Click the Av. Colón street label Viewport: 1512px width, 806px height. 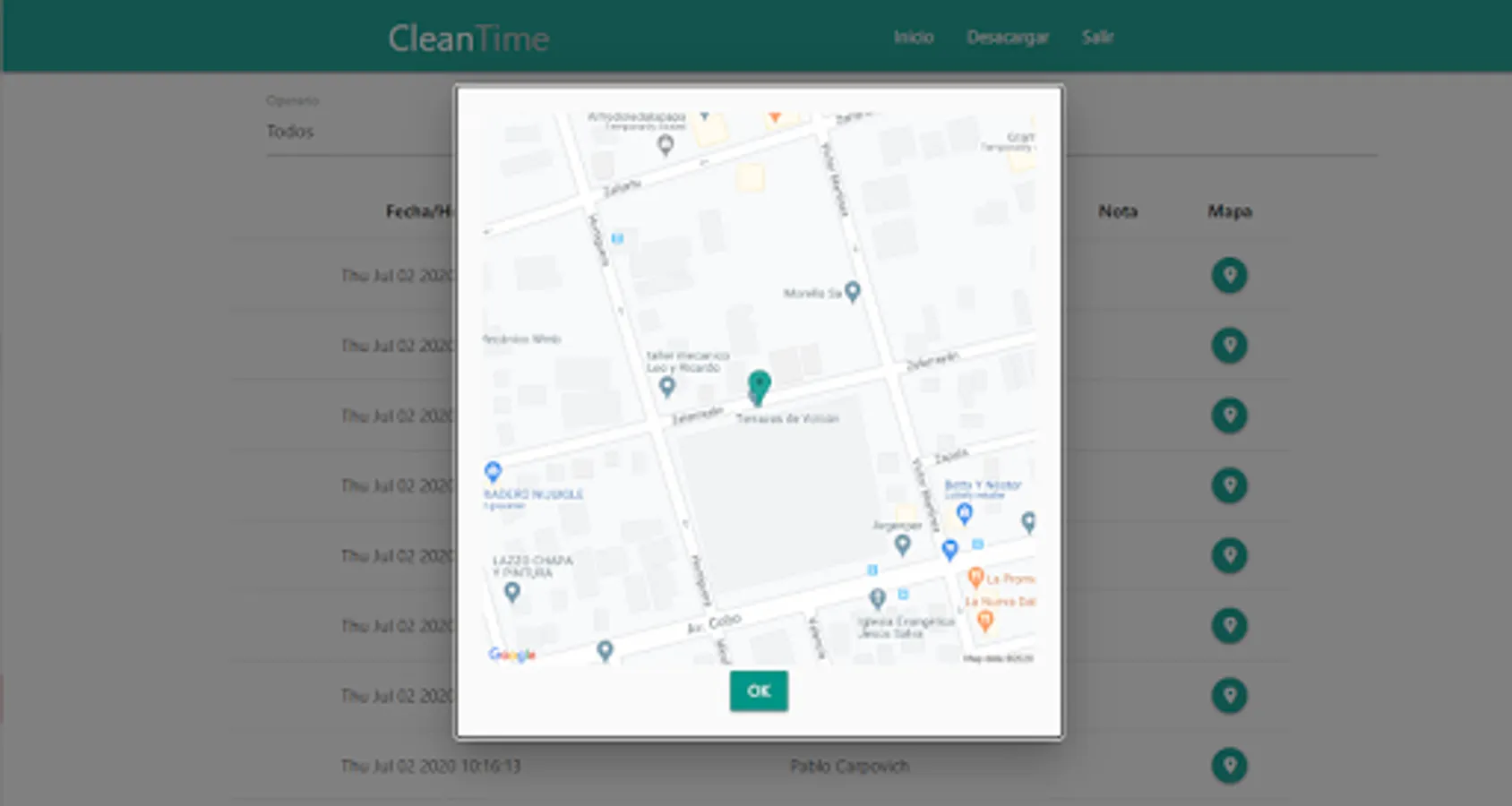click(x=714, y=623)
